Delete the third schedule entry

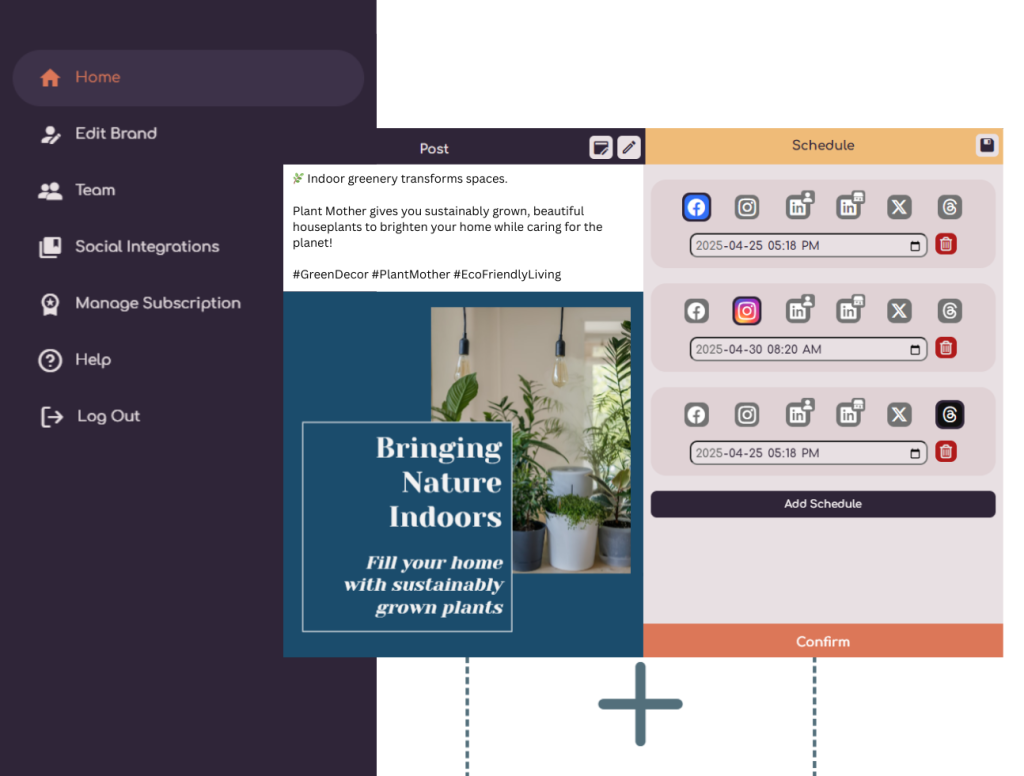coord(946,452)
